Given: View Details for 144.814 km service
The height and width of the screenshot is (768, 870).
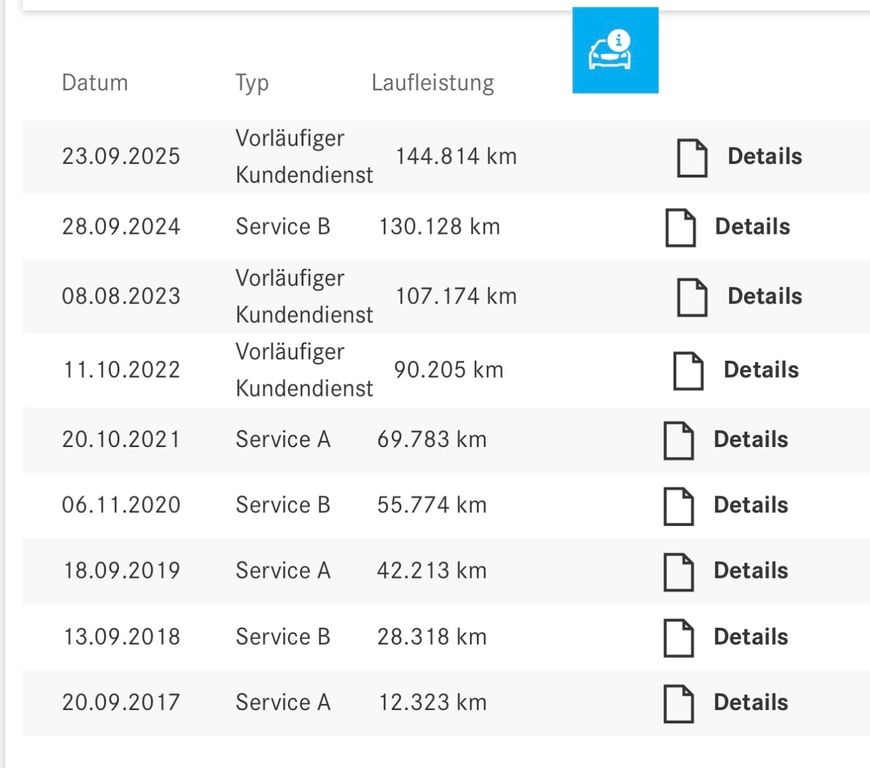Looking at the screenshot, I should tap(765, 157).
